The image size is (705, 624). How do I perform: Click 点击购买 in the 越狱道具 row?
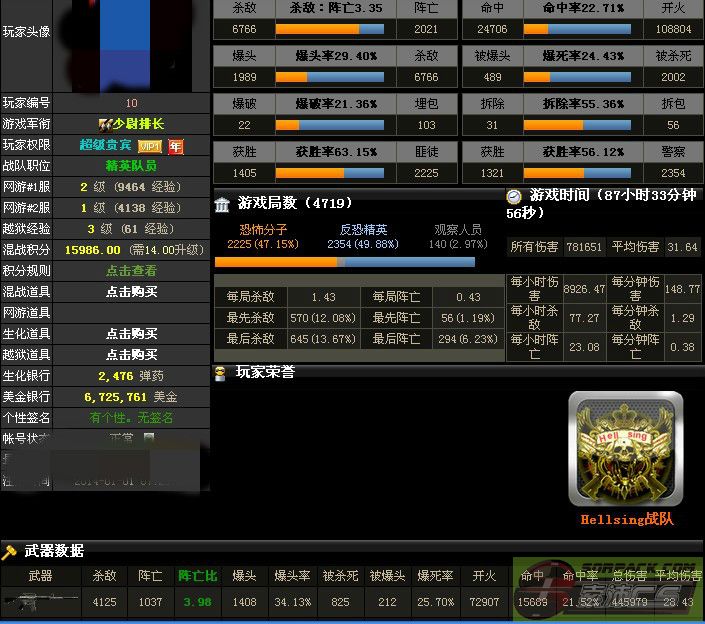[131, 355]
